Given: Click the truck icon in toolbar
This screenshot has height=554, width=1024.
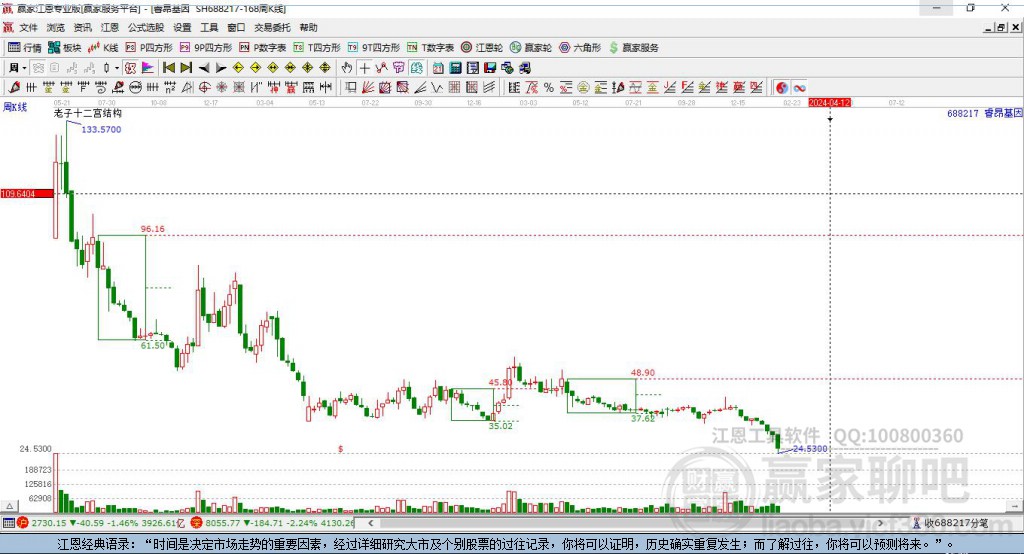Looking at the screenshot, I should tap(525, 68).
